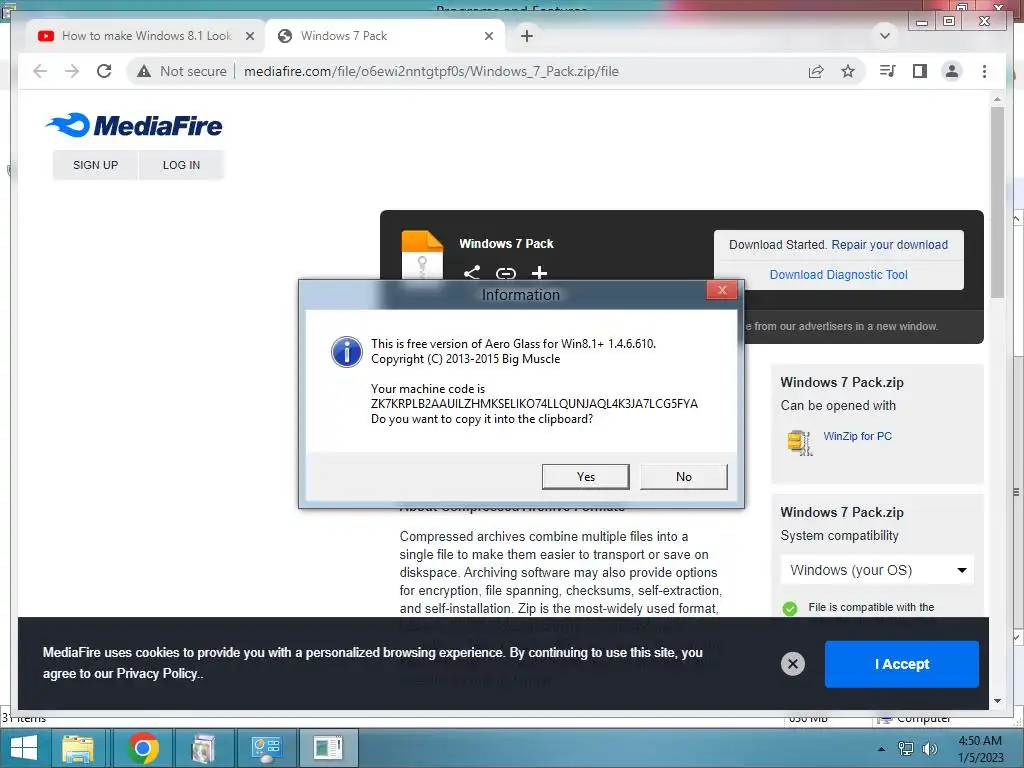Image resolution: width=1024 pixels, height=768 pixels.
Task: Click the plus icon under Windows 7 Pack
Action: (x=539, y=272)
